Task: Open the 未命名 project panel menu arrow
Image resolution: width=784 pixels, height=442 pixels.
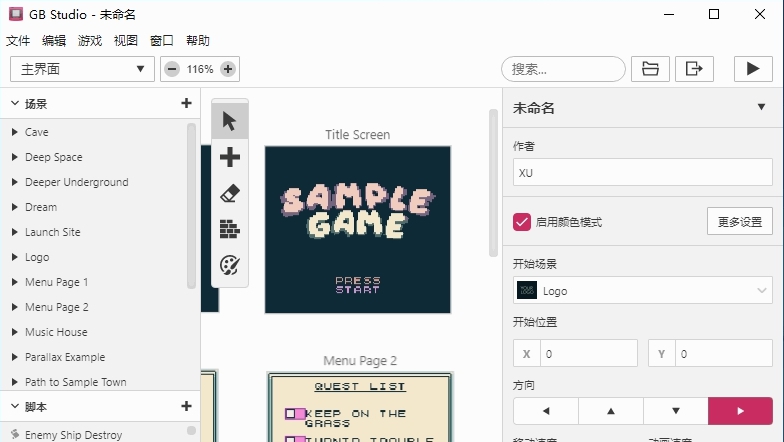Action: [x=761, y=107]
